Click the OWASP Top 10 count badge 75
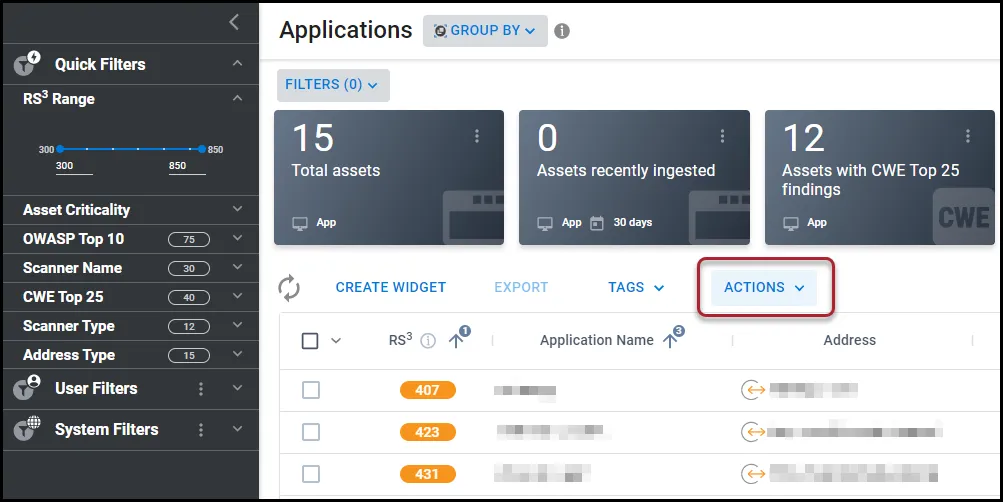1003x502 pixels. 189,239
